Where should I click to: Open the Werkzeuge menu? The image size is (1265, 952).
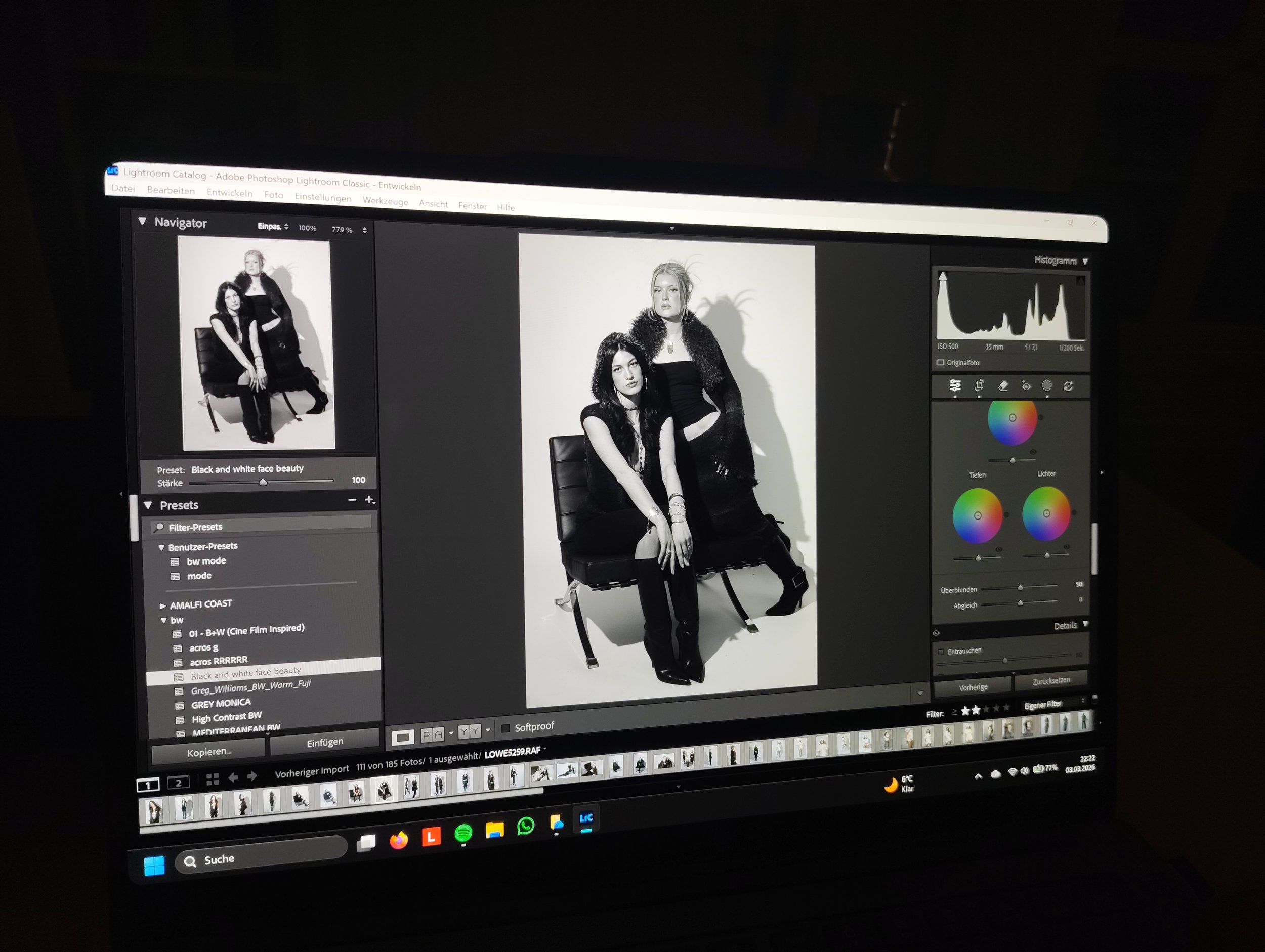coord(385,201)
